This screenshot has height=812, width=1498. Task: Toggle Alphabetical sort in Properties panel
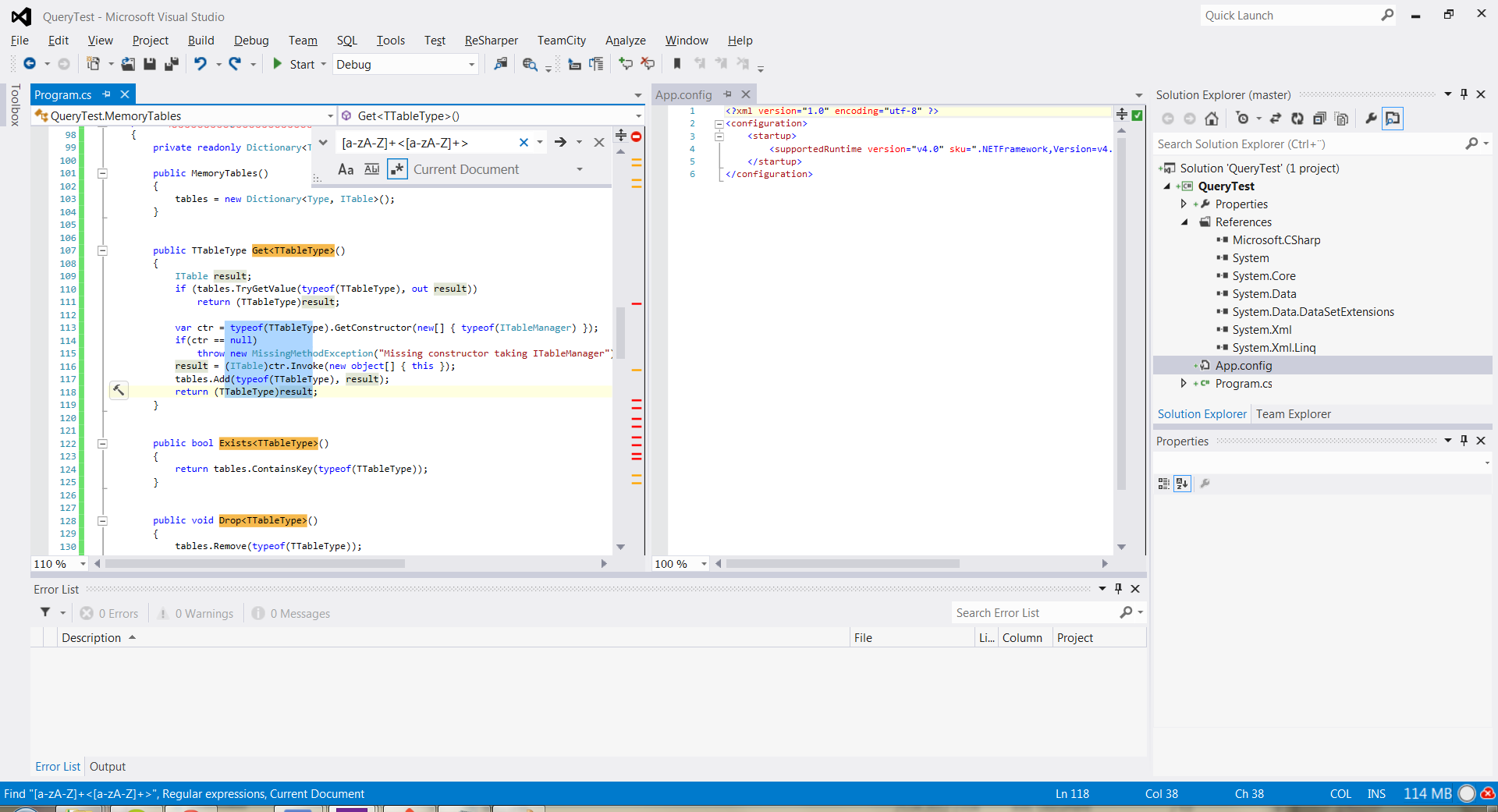[1183, 484]
